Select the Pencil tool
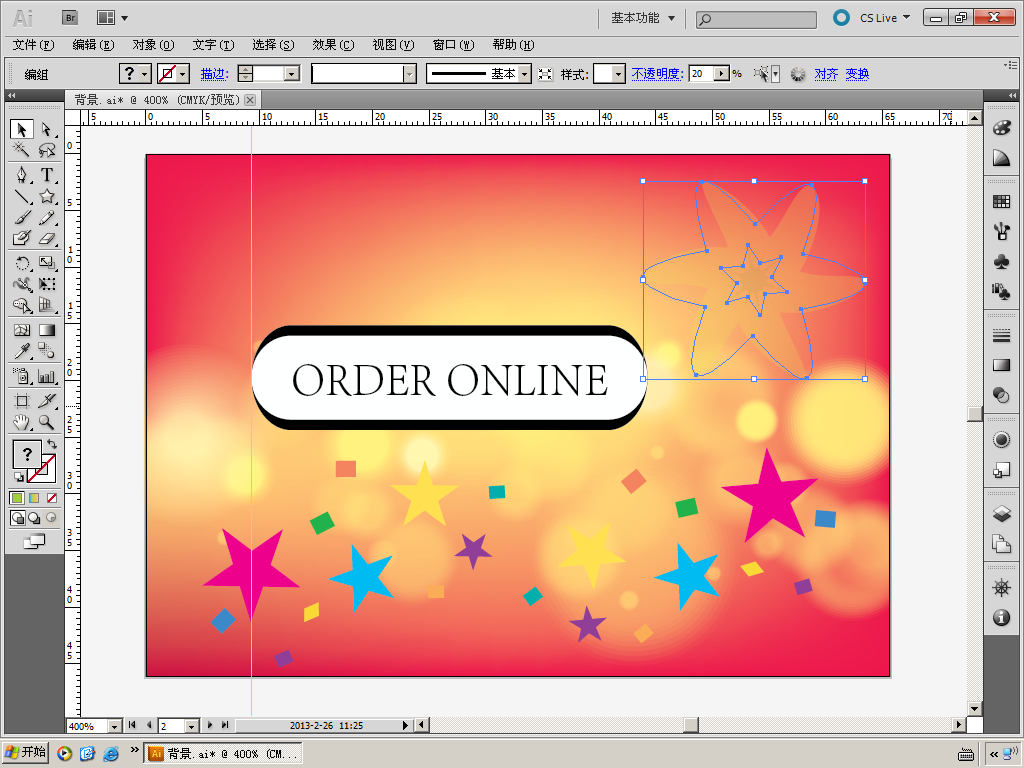The height and width of the screenshot is (768, 1024). [46, 217]
